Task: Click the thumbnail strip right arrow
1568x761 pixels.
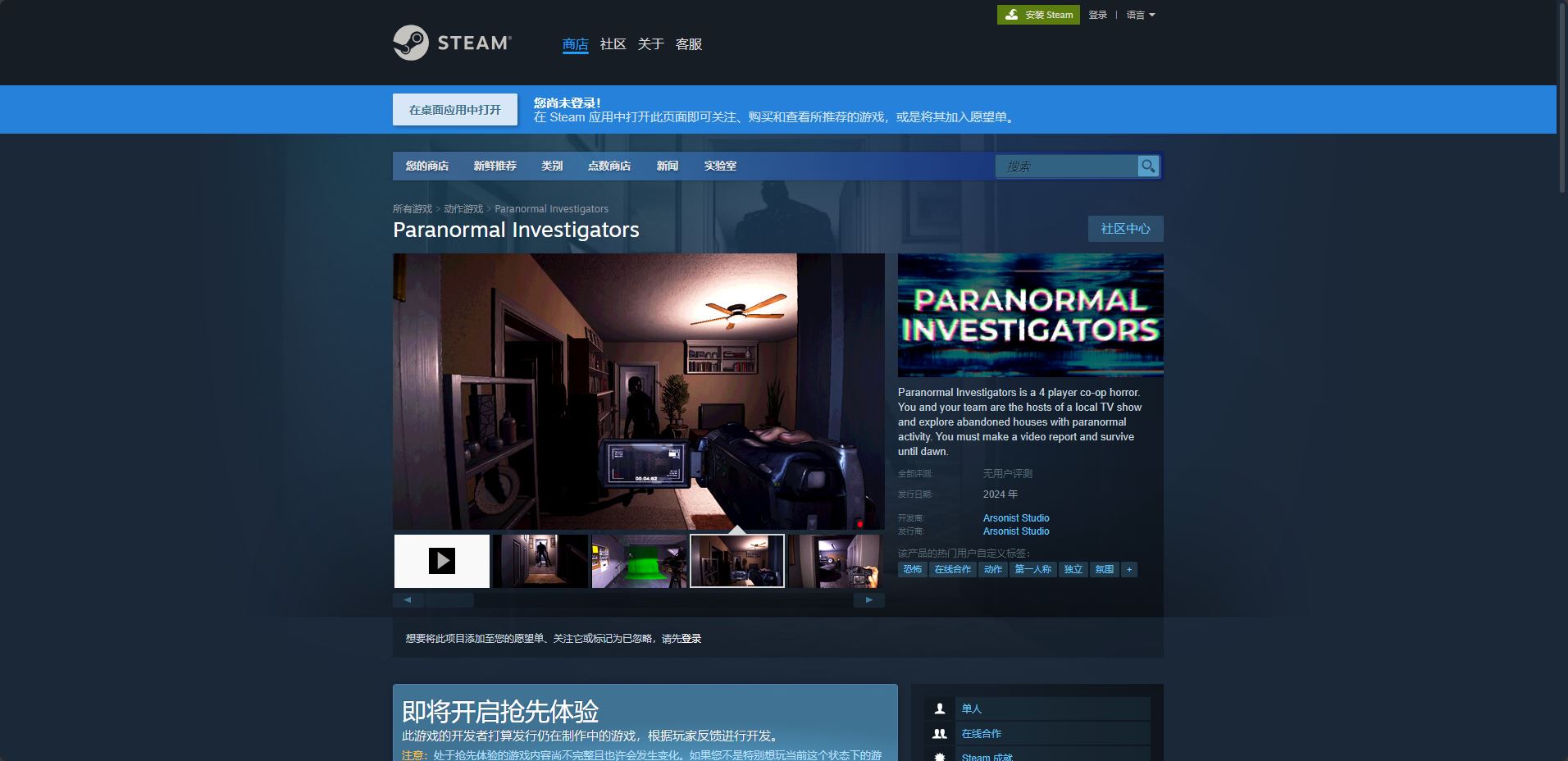Action: tap(869, 600)
